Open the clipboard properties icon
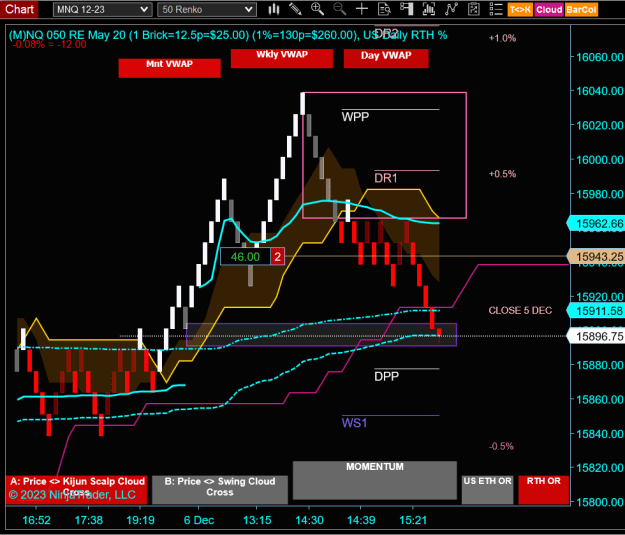Viewport: 625px width, 535px height. (474, 9)
